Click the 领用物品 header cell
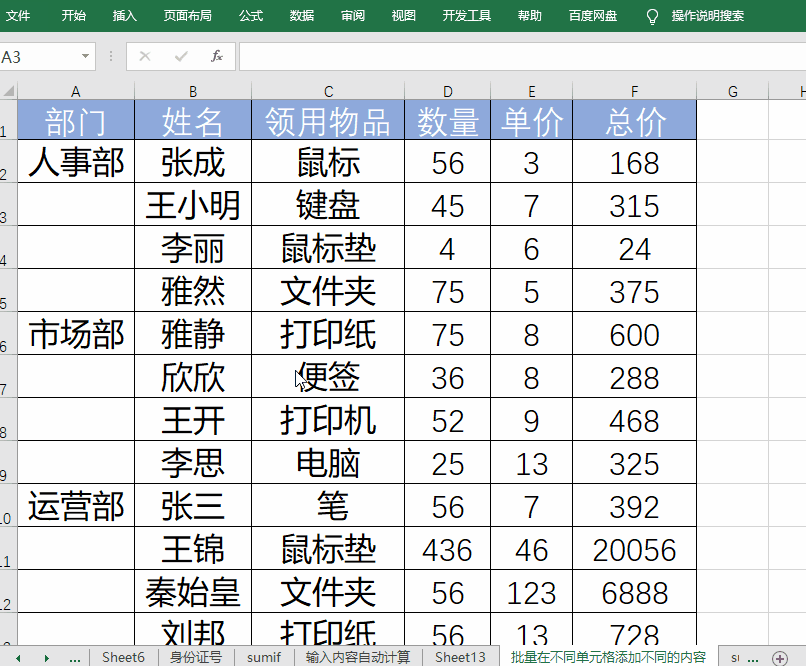This screenshot has width=806, height=666. click(328, 120)
